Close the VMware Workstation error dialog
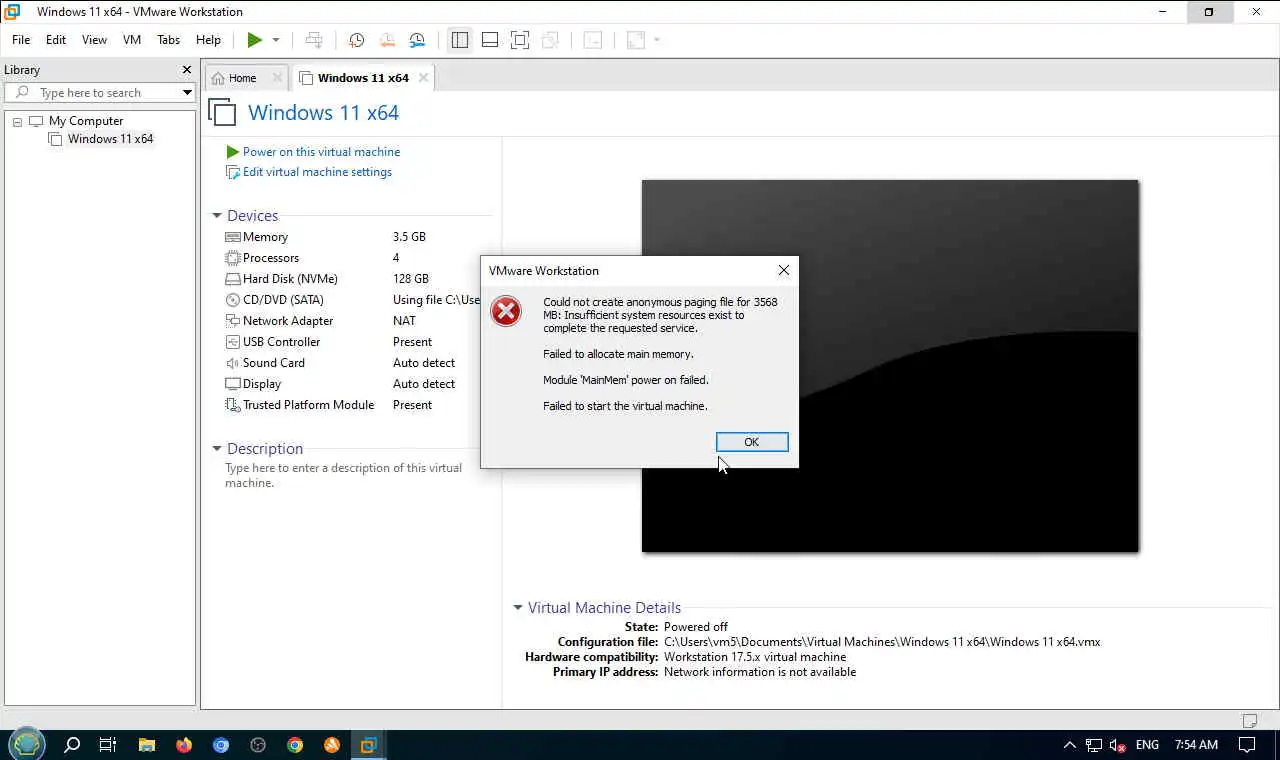 pyautogui.click(x=784, y=270)
